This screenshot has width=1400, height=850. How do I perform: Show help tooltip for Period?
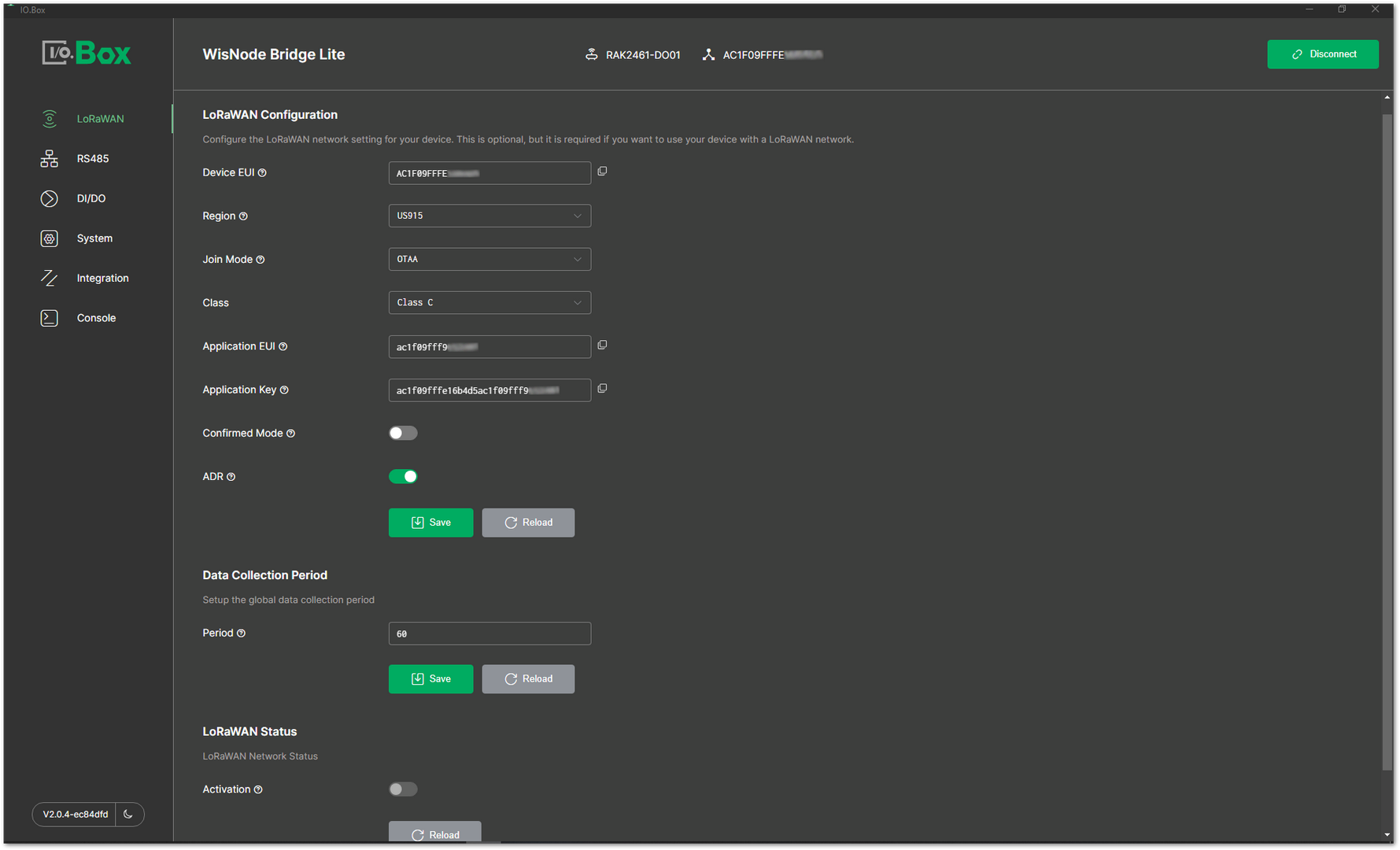pos(241,634)
